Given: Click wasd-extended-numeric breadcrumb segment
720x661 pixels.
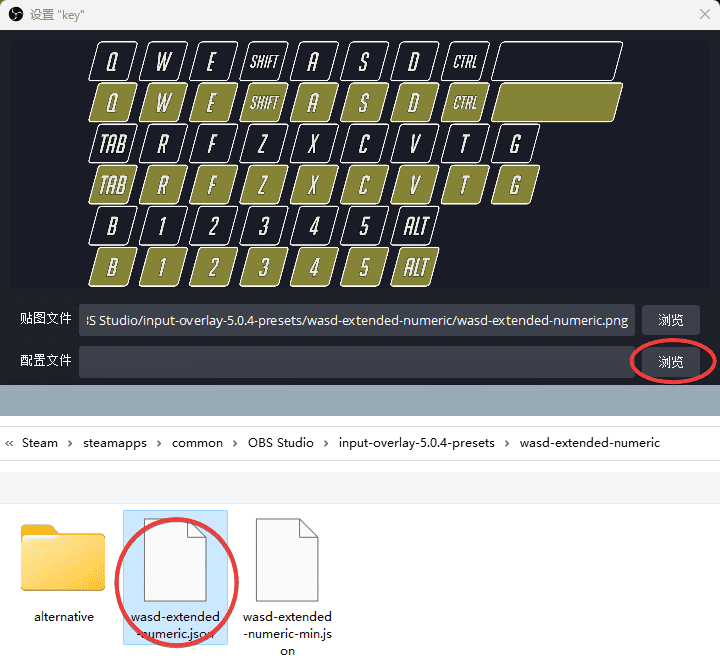Looking at the screenshot, I should click(x=589, y=443).
